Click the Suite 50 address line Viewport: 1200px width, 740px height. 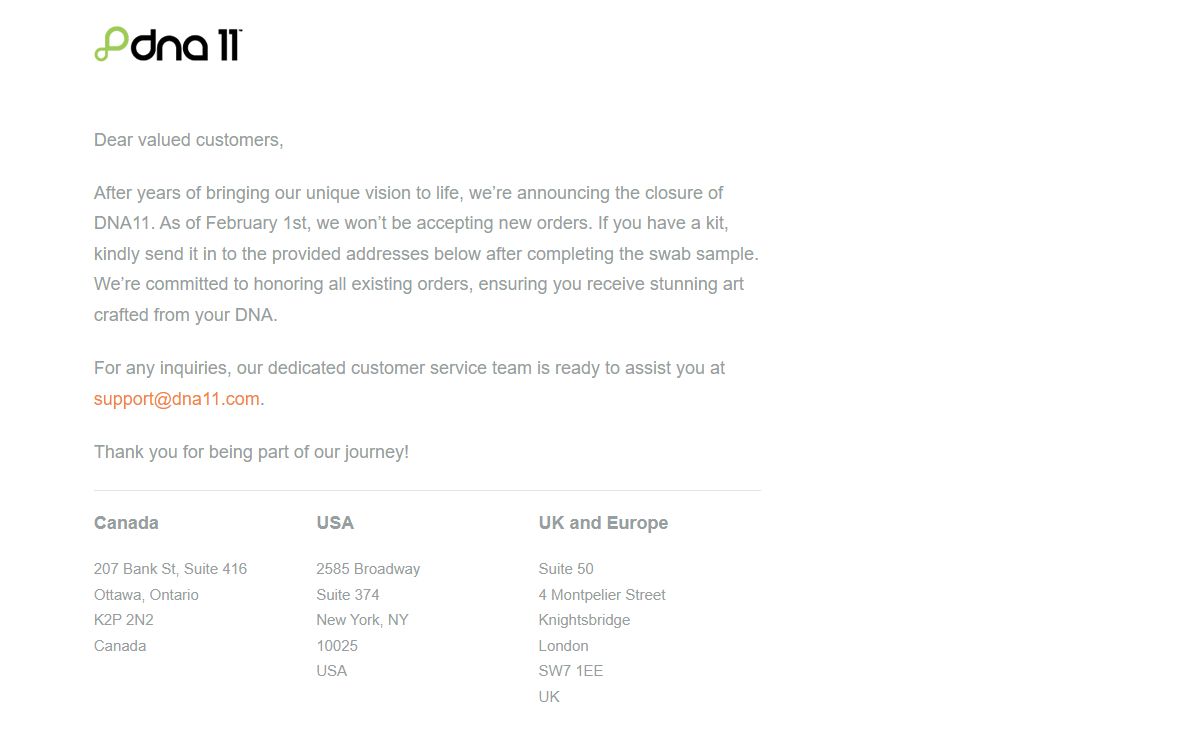click(x=566, y=569)
